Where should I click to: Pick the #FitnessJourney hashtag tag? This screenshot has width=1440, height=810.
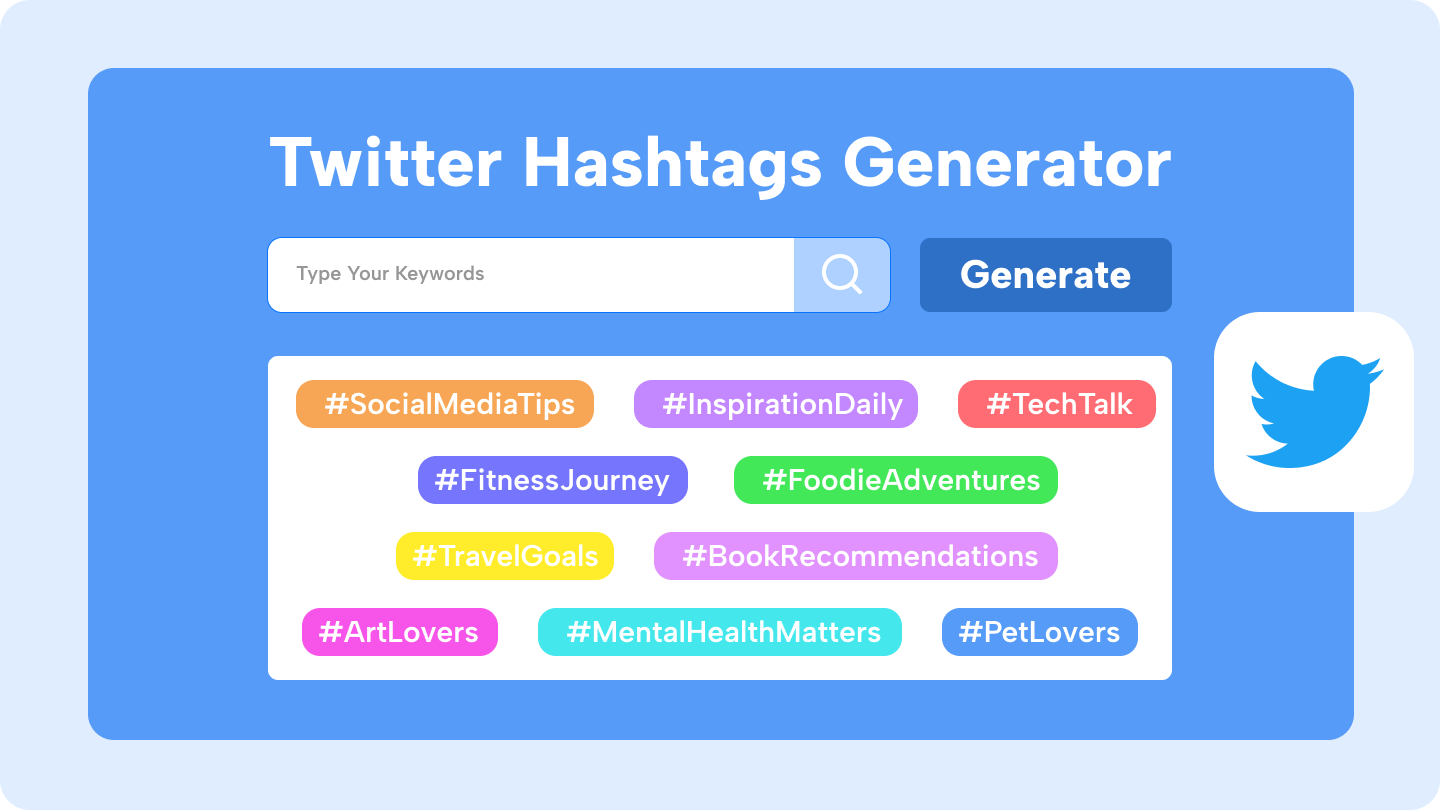553,480
